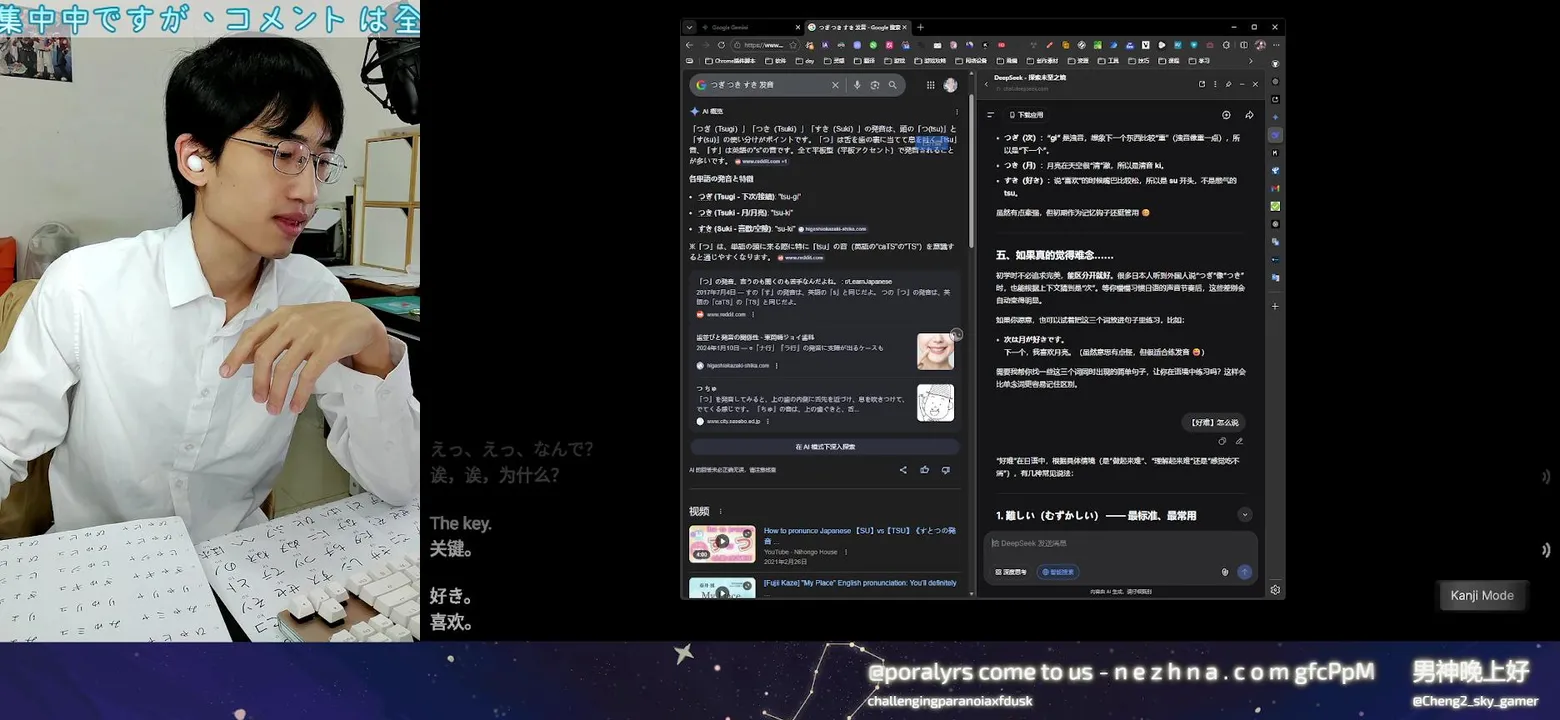Open browser sidebar settings gear icon
Viewport: 1560px width, 720px height.
pos(1275,590)
